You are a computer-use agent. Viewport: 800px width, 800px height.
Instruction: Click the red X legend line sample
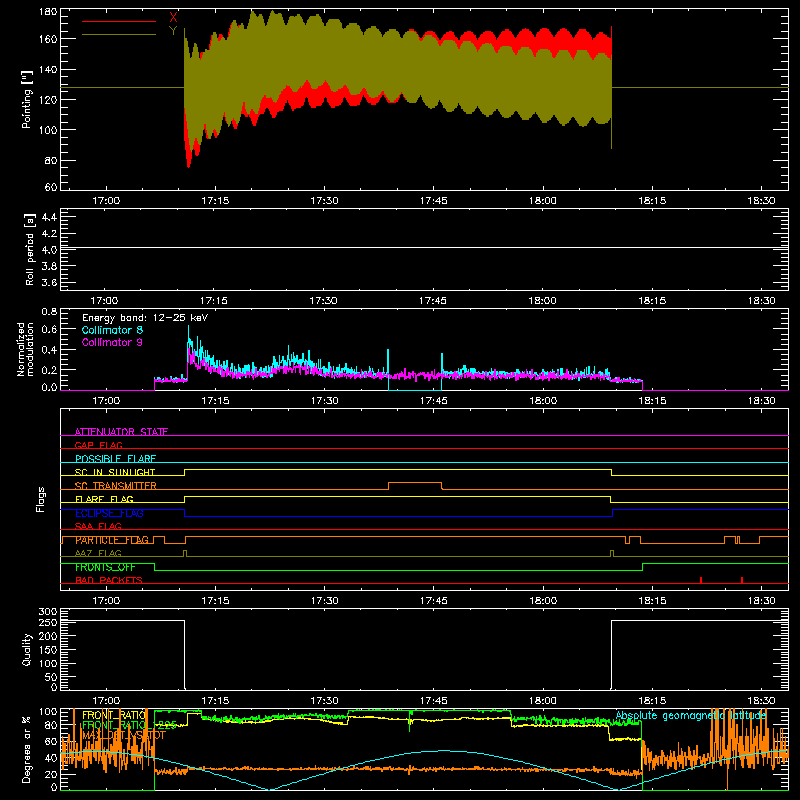(x=119, y=21)
